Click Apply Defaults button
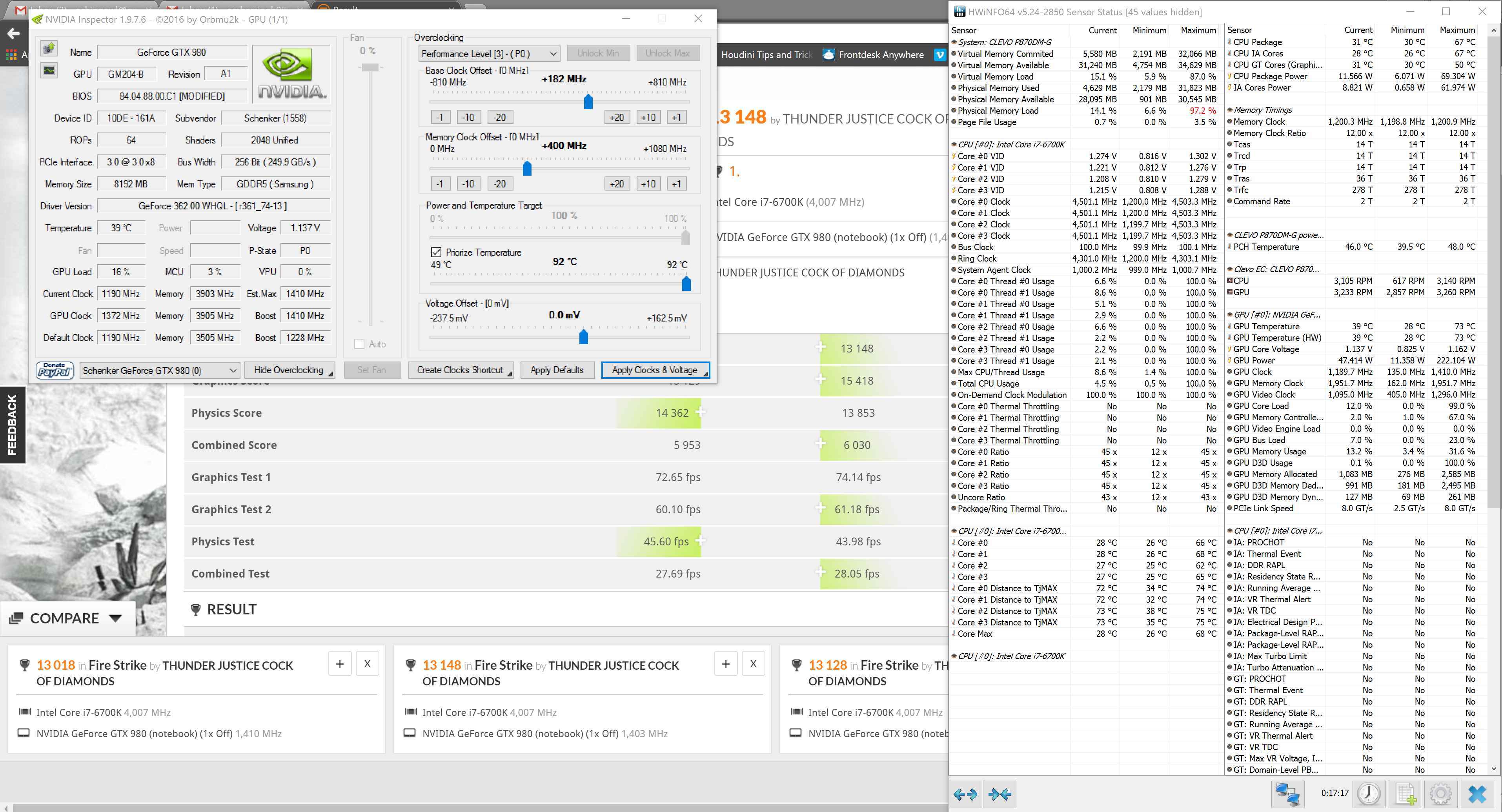 pos(557,370)
